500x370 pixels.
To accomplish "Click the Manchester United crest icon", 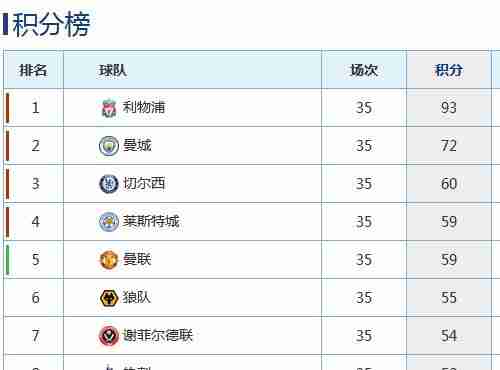I will (x=109, y=260).
